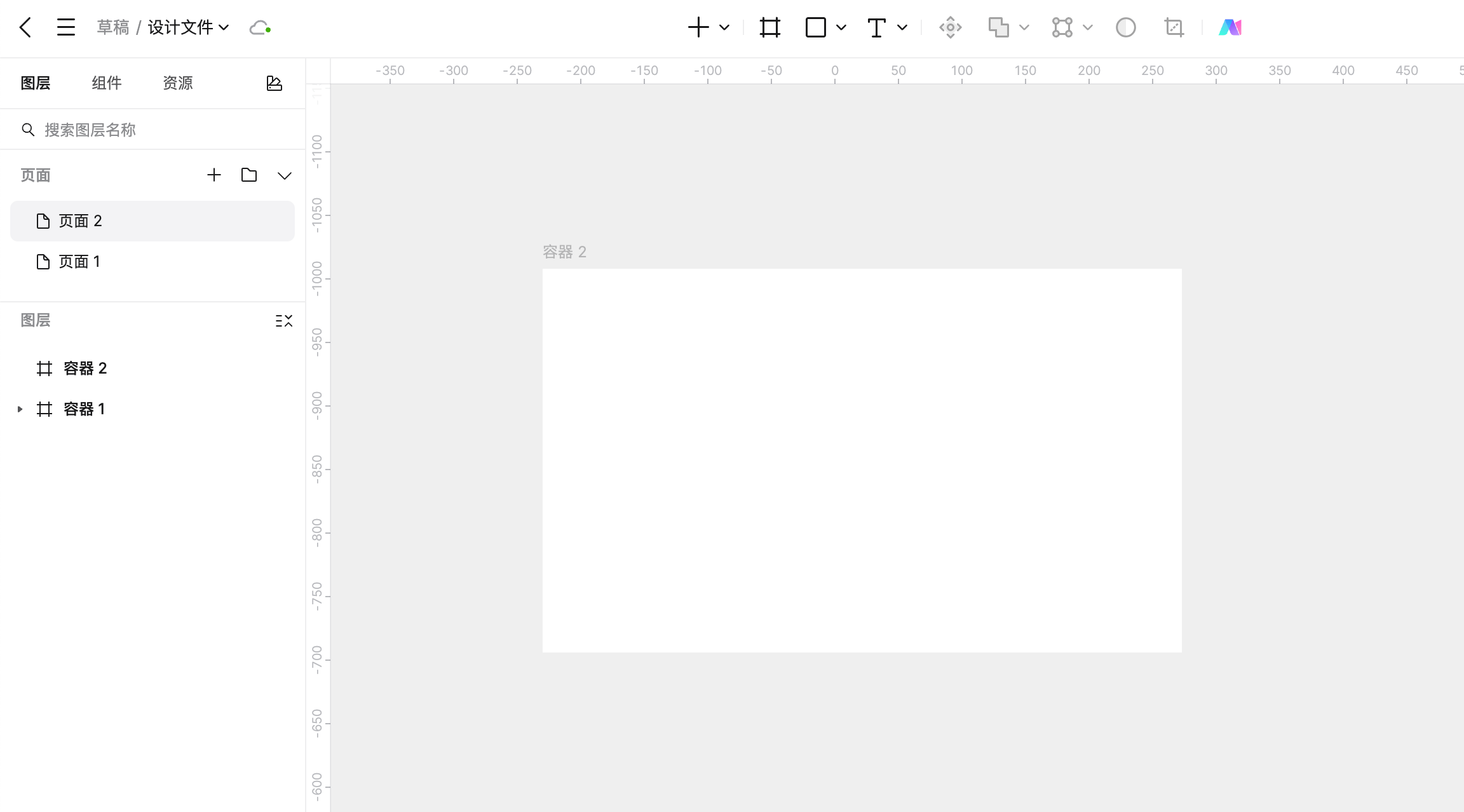The height and width of the screenshot is (812, 1464).
Task: Switch to the 资源 tab
Action: tap(177, 83)
